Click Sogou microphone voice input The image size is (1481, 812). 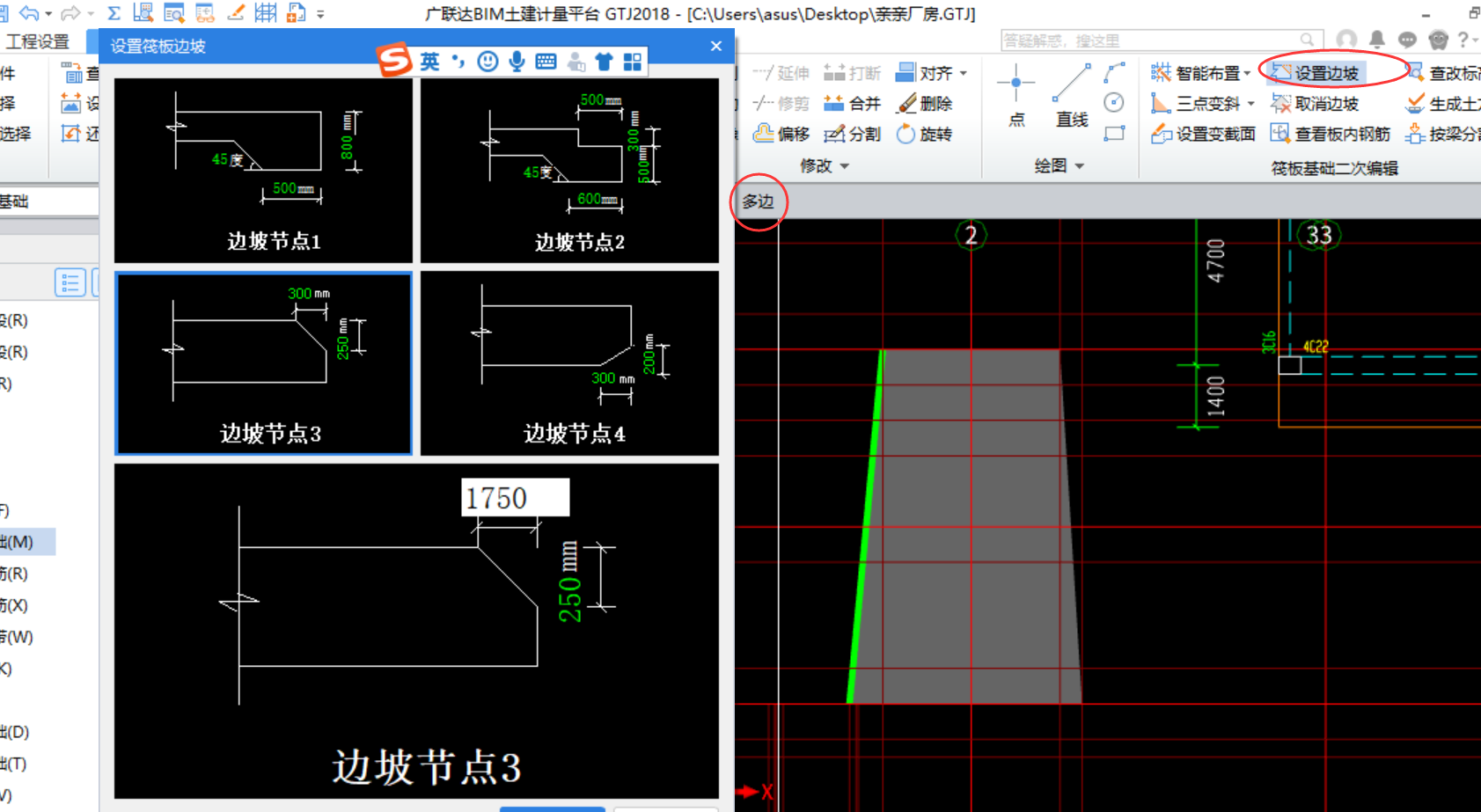(517, 61)
